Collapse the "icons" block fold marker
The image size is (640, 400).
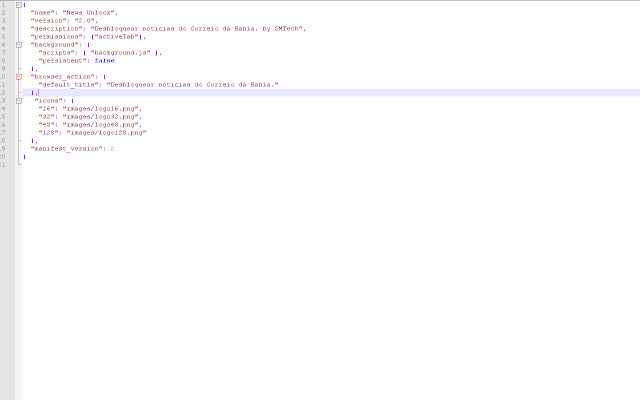(19, 100)
